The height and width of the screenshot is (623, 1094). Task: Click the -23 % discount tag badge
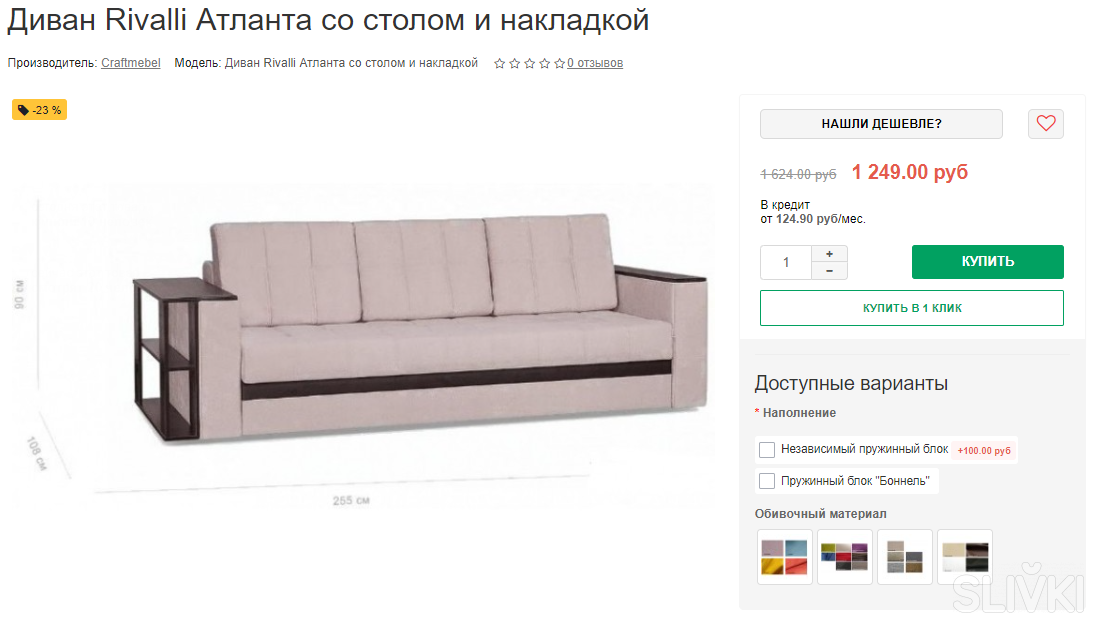39,110
